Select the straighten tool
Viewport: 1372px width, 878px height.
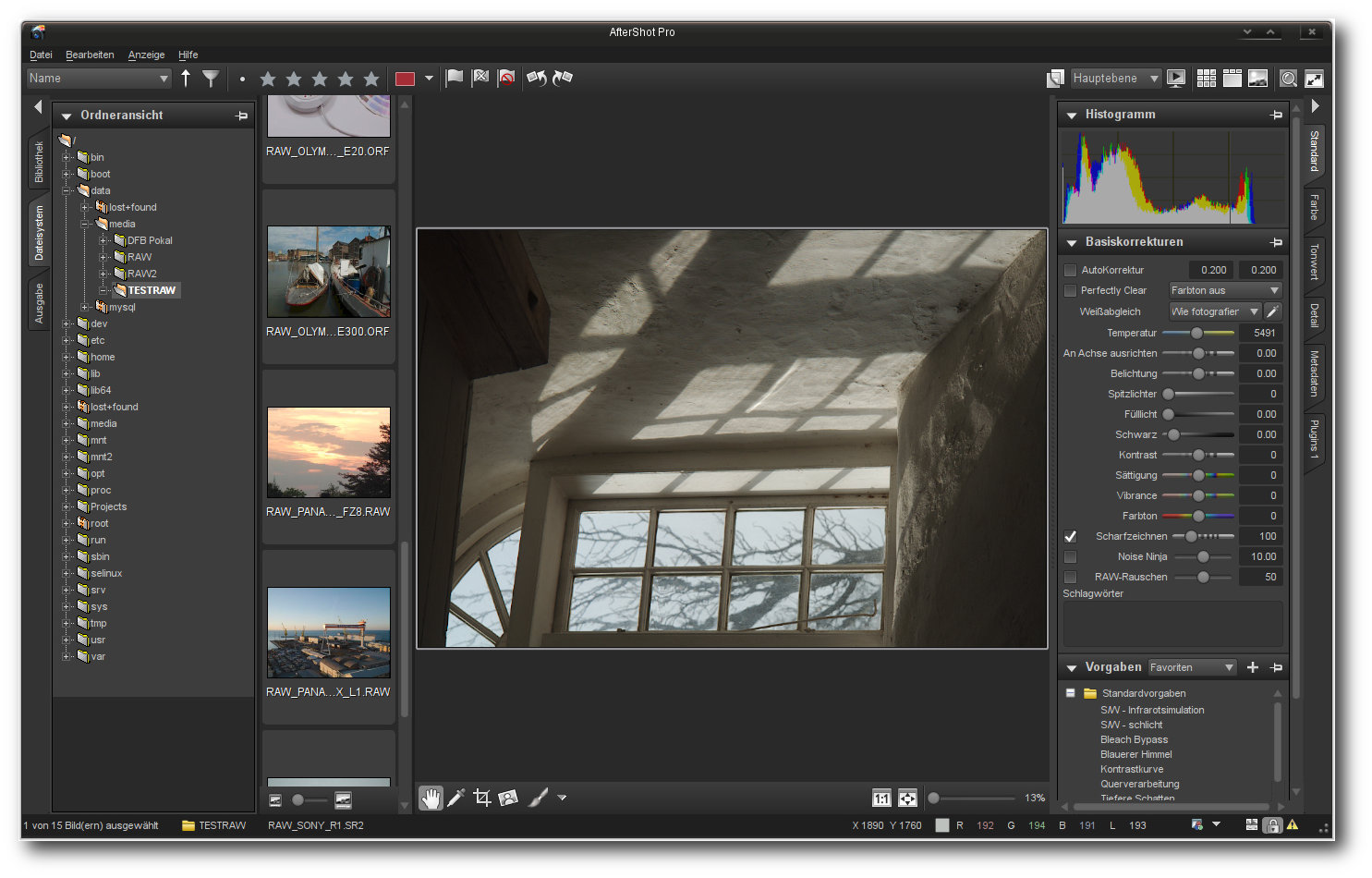coord(508,798)
